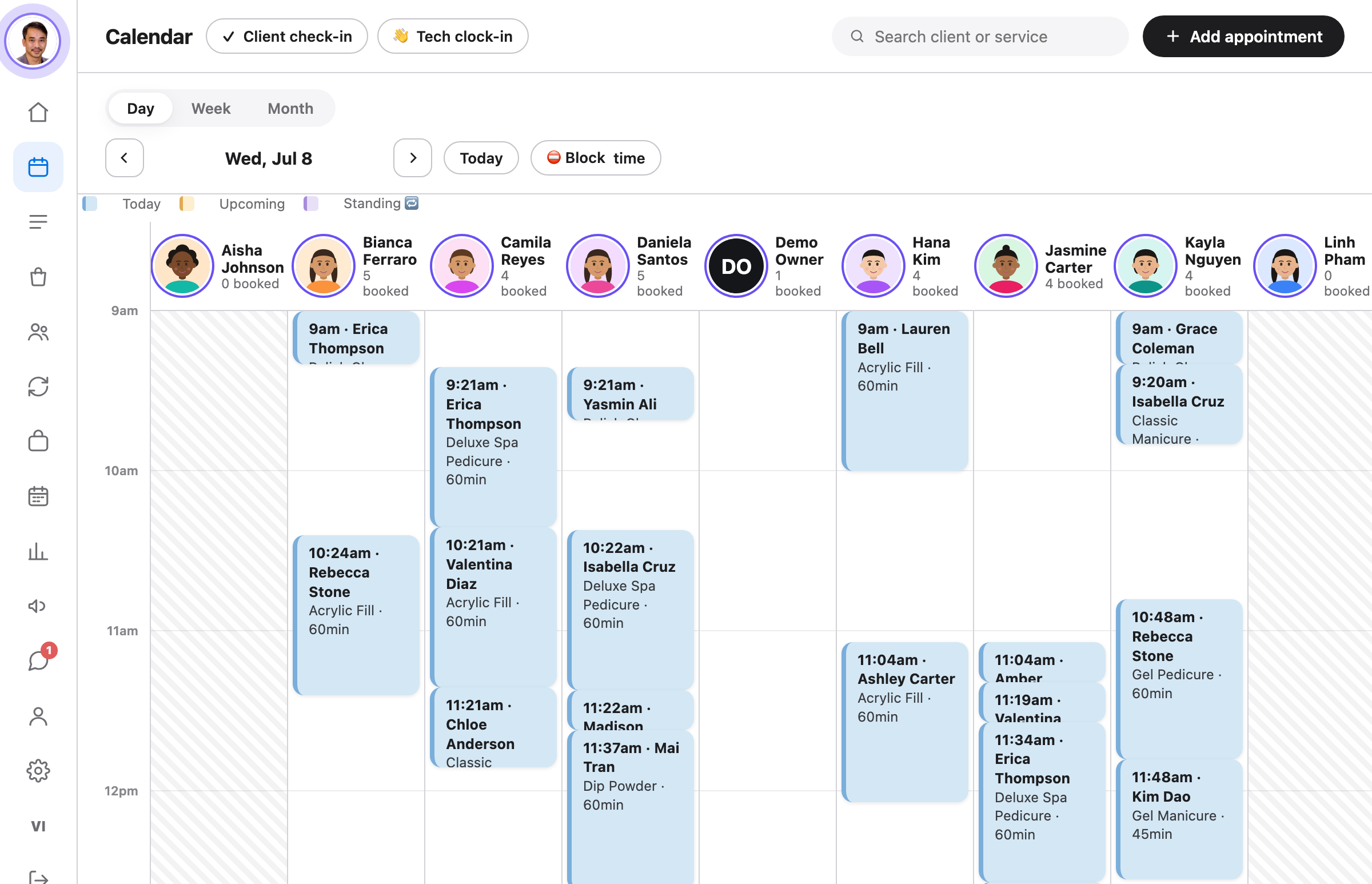Screen dimensions: 1372x884
Task: Open the Calendar icon in sidebar
Action: click(38, 167)
